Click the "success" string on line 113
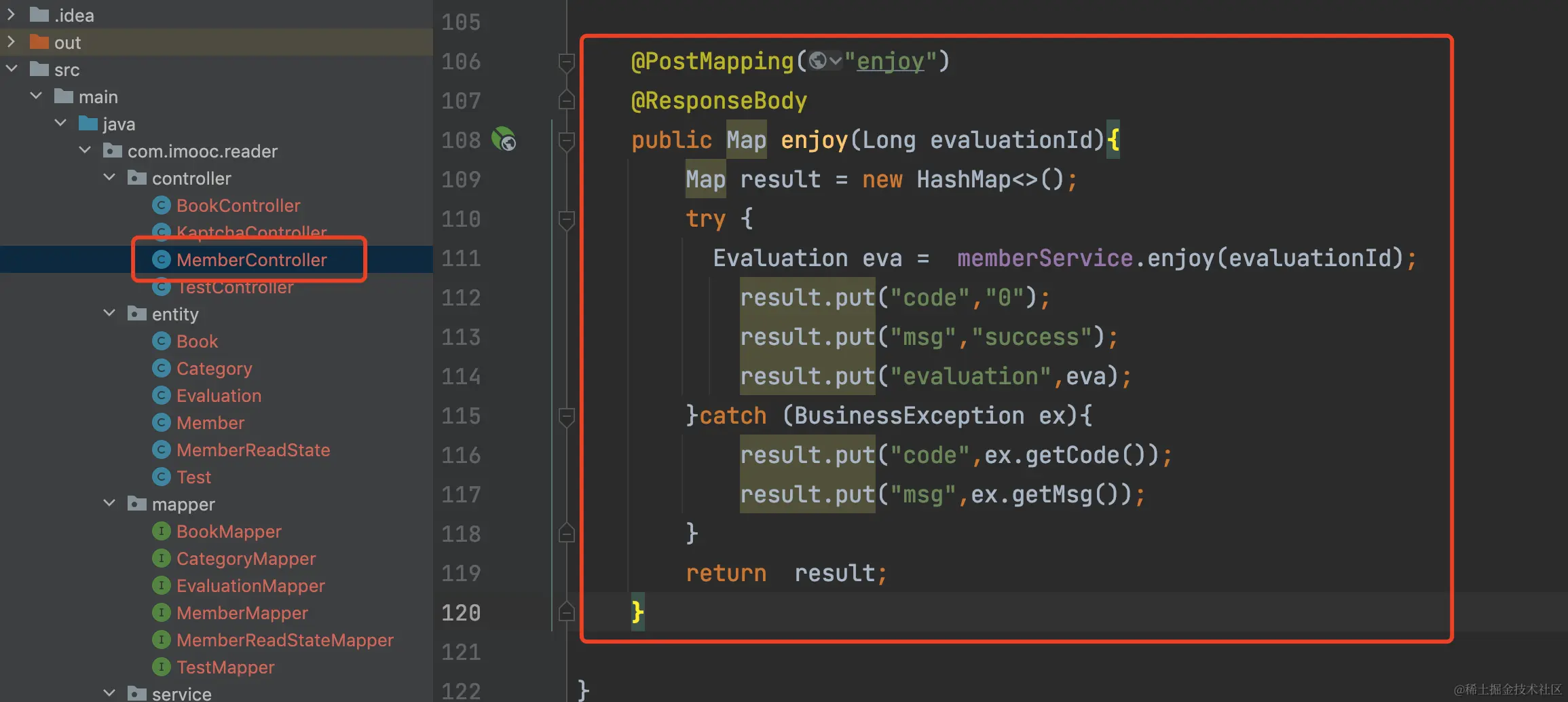 pyautogui.click(x=1032, y=337)
